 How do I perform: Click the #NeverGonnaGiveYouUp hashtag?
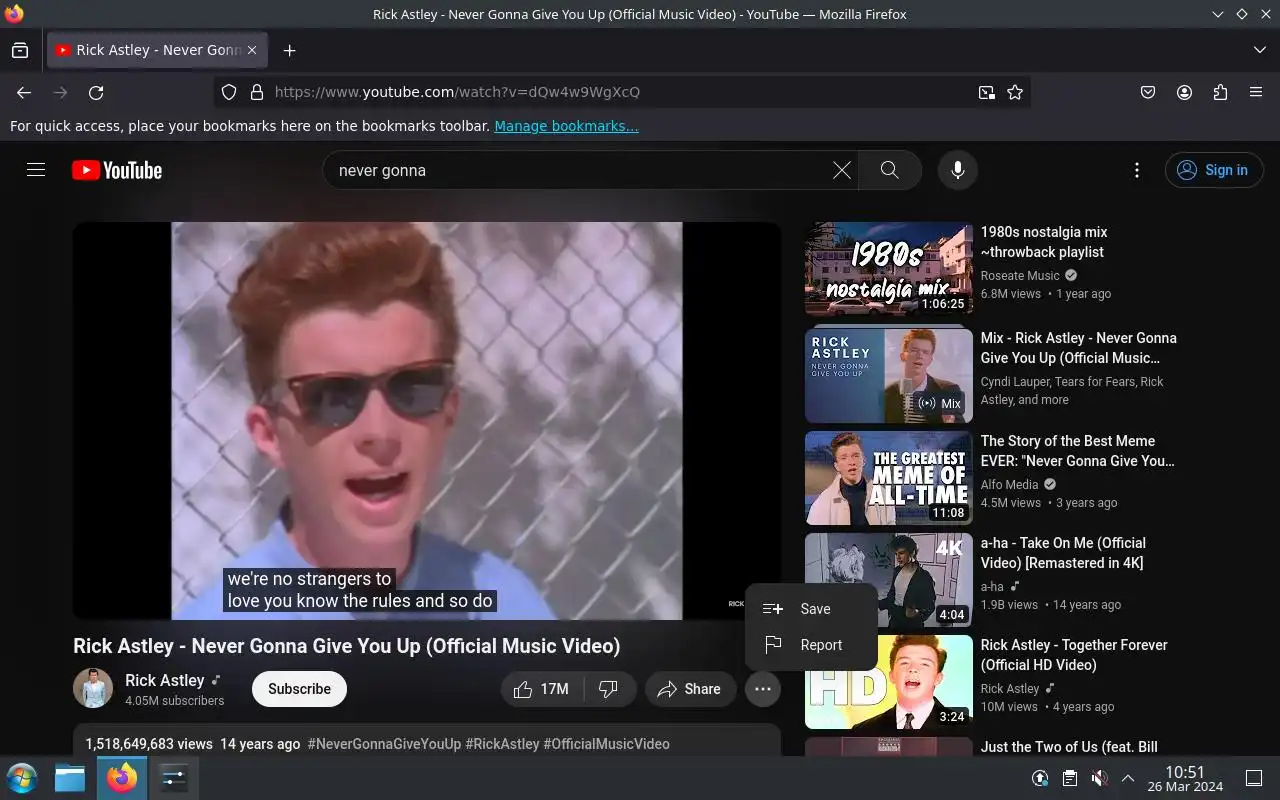coord(384,744)
